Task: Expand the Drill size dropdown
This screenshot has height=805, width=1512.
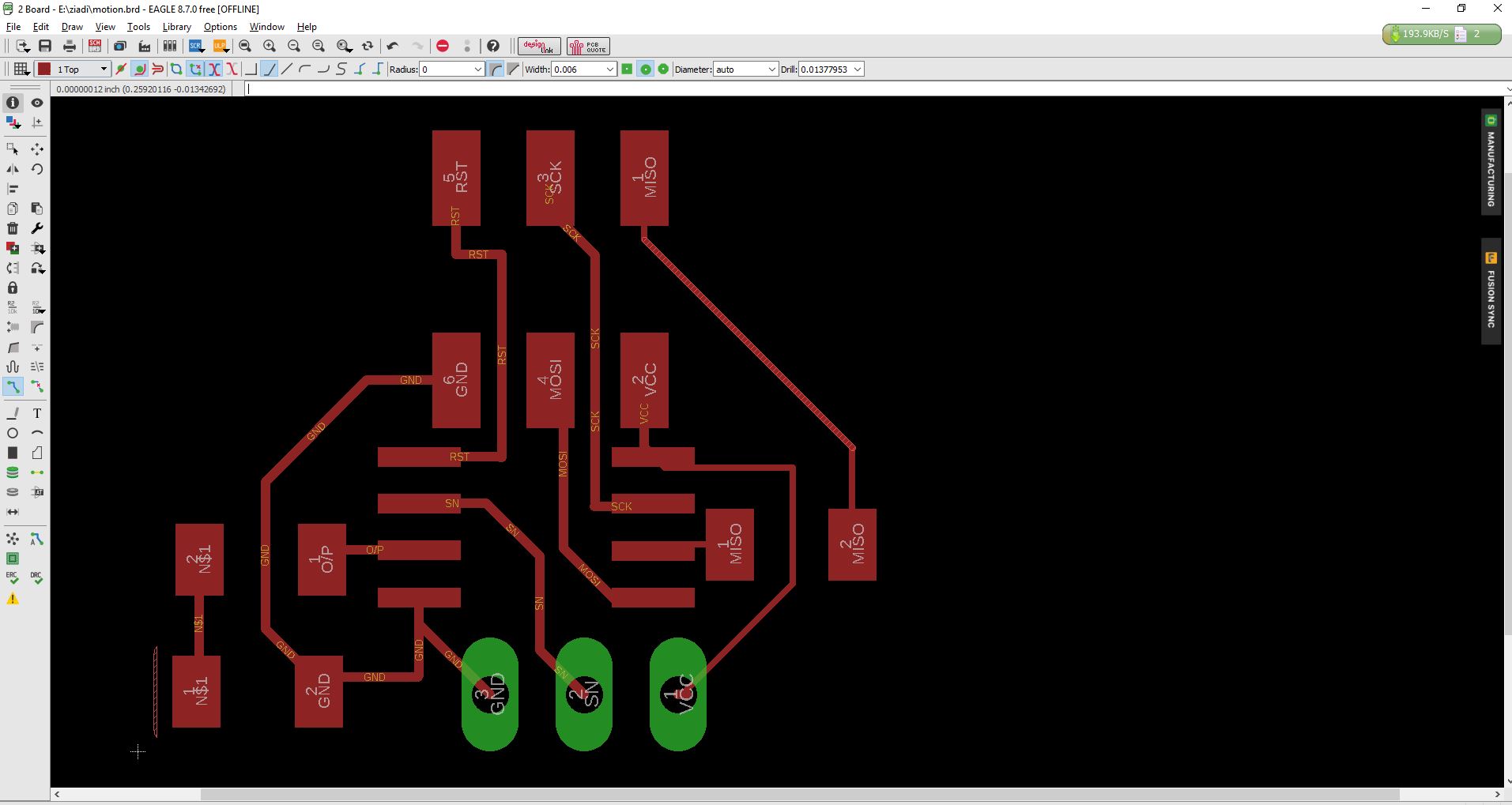Action: tap(858, 69)
